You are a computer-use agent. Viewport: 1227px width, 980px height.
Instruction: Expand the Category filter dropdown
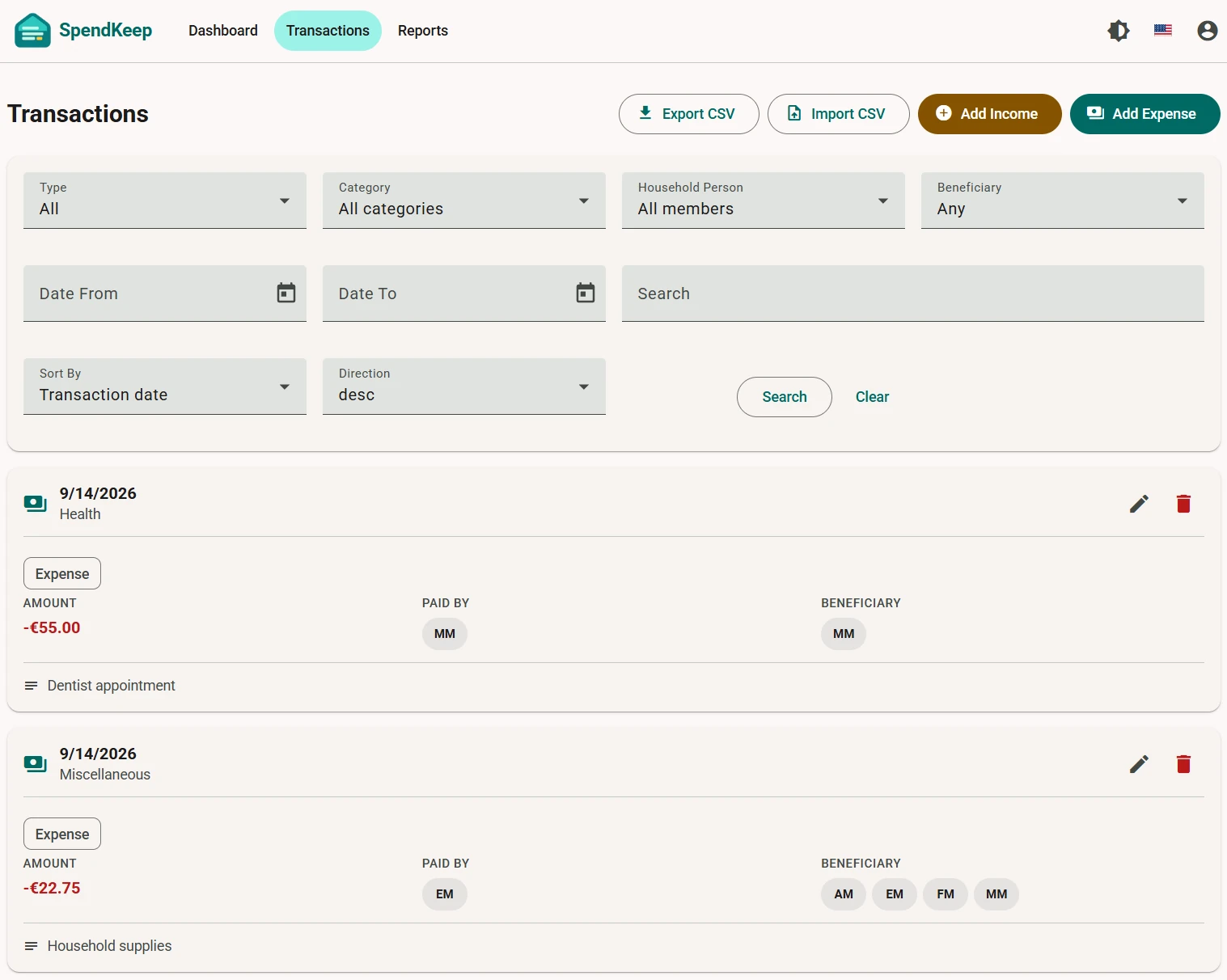[464, 201]
